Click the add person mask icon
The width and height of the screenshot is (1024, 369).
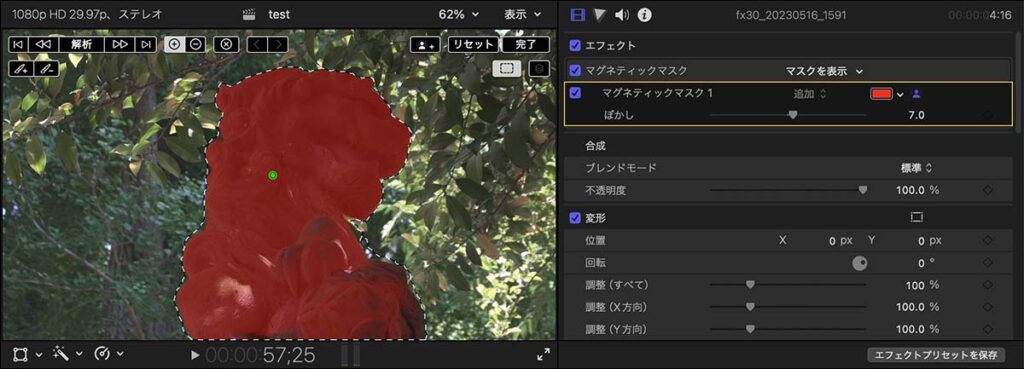[426, 44]
